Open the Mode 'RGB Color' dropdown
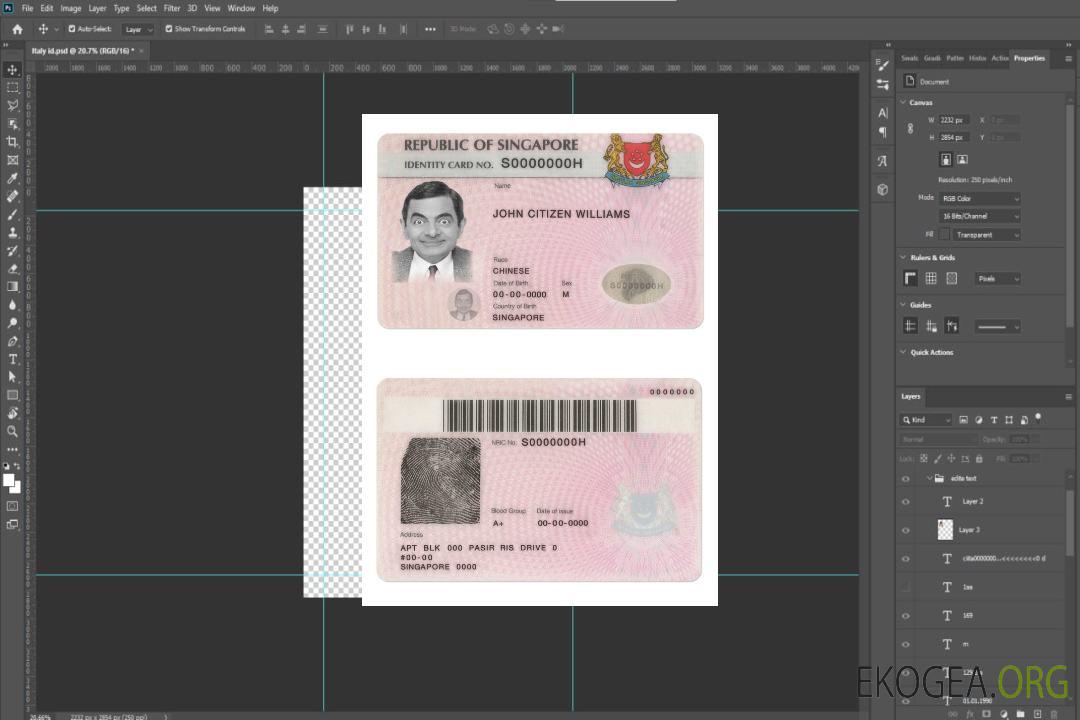1080x720 pixels. pyautogui.click(x=980, y=198)
